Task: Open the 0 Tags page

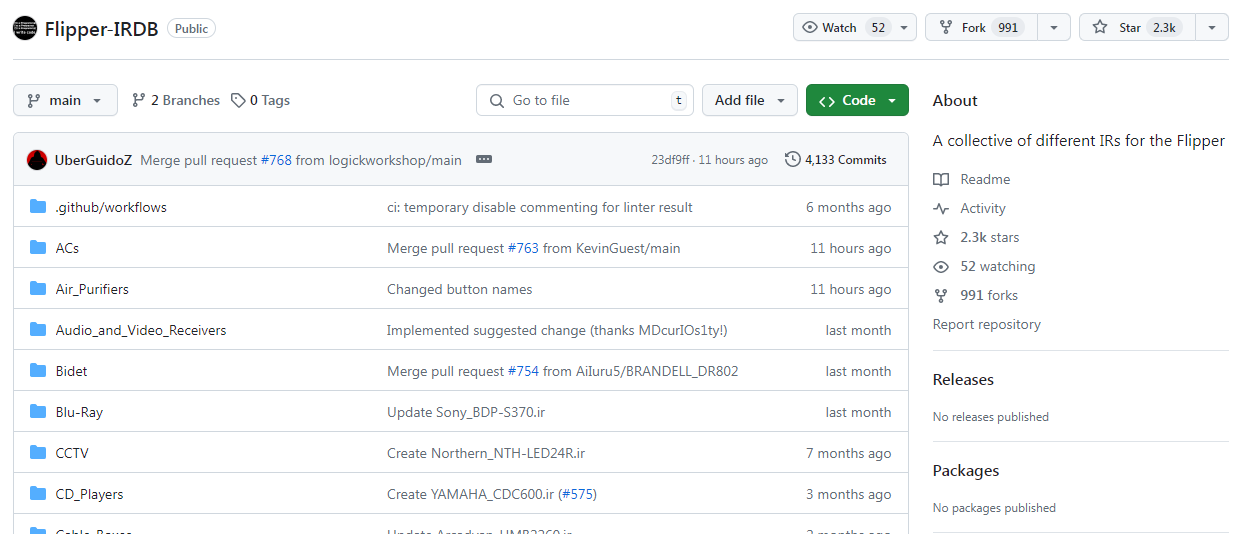Action: [260, 100]
